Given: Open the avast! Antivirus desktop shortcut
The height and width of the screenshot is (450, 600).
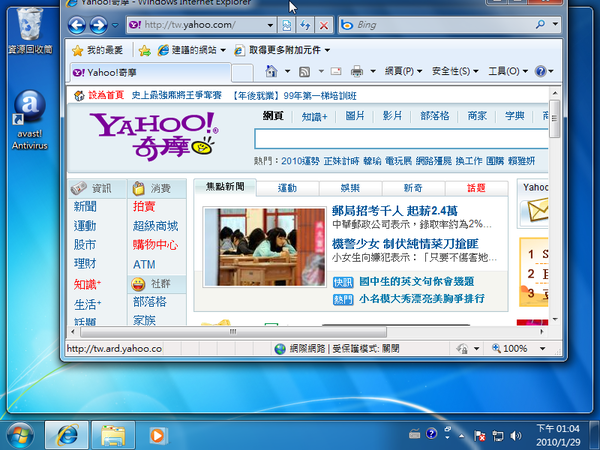Looking at the screenshot, I should point(30,120).
